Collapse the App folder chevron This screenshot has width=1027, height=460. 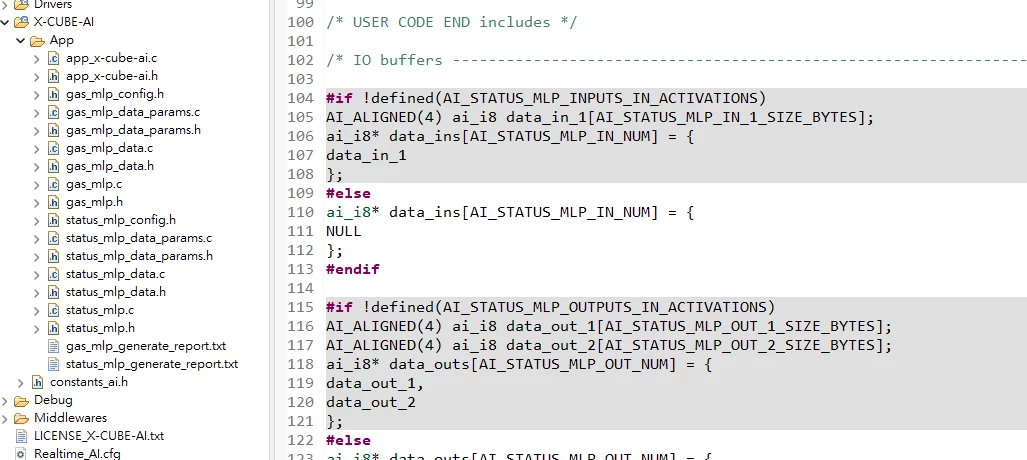(x=21, y=41)
